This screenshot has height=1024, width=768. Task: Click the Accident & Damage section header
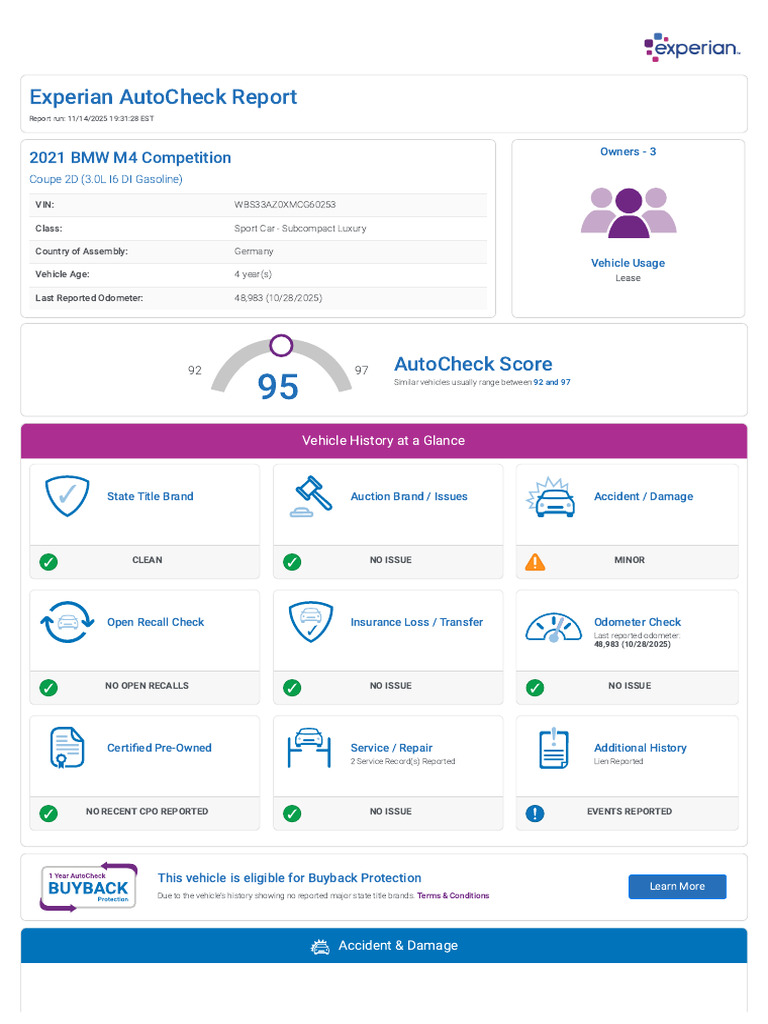[384, 946]
